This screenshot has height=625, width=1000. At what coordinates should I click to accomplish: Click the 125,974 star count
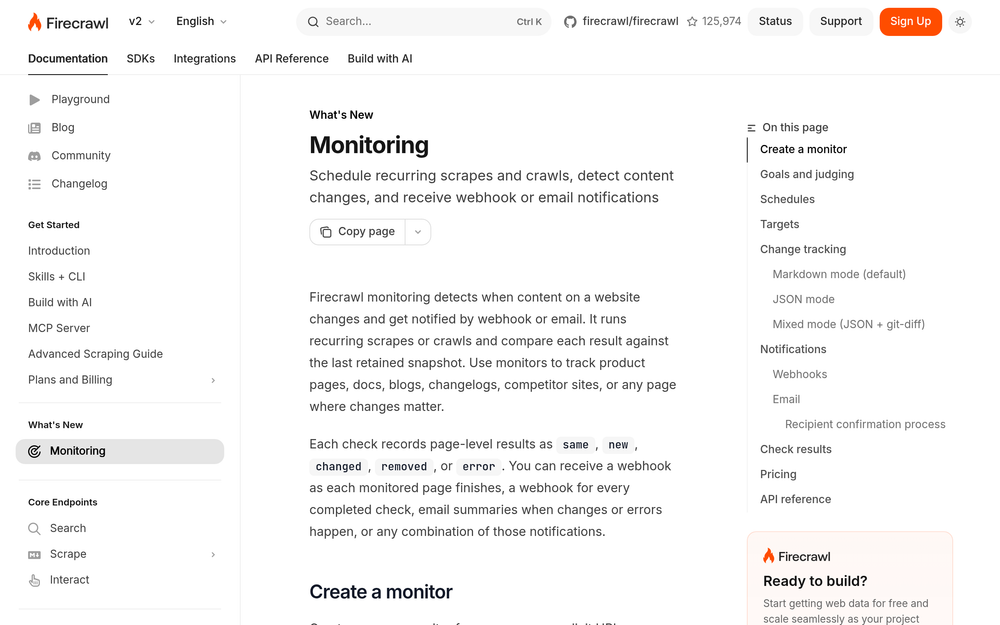click(721, 22)
